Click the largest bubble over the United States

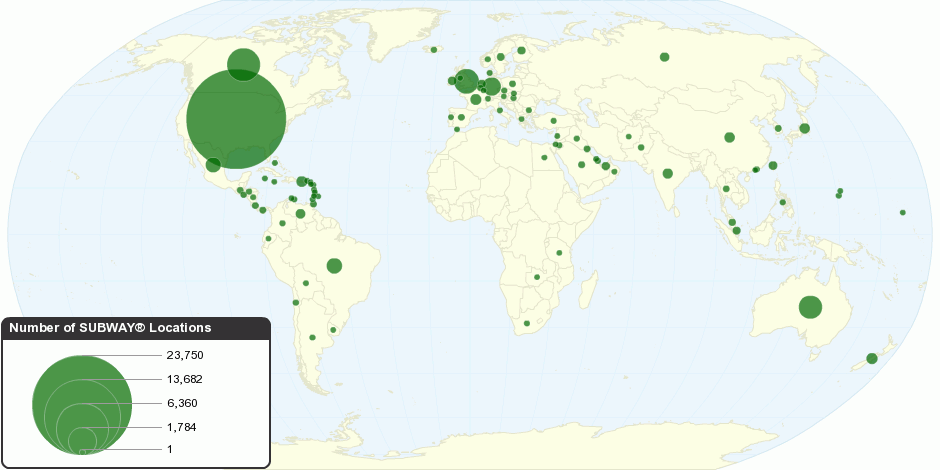pos(237,119)
